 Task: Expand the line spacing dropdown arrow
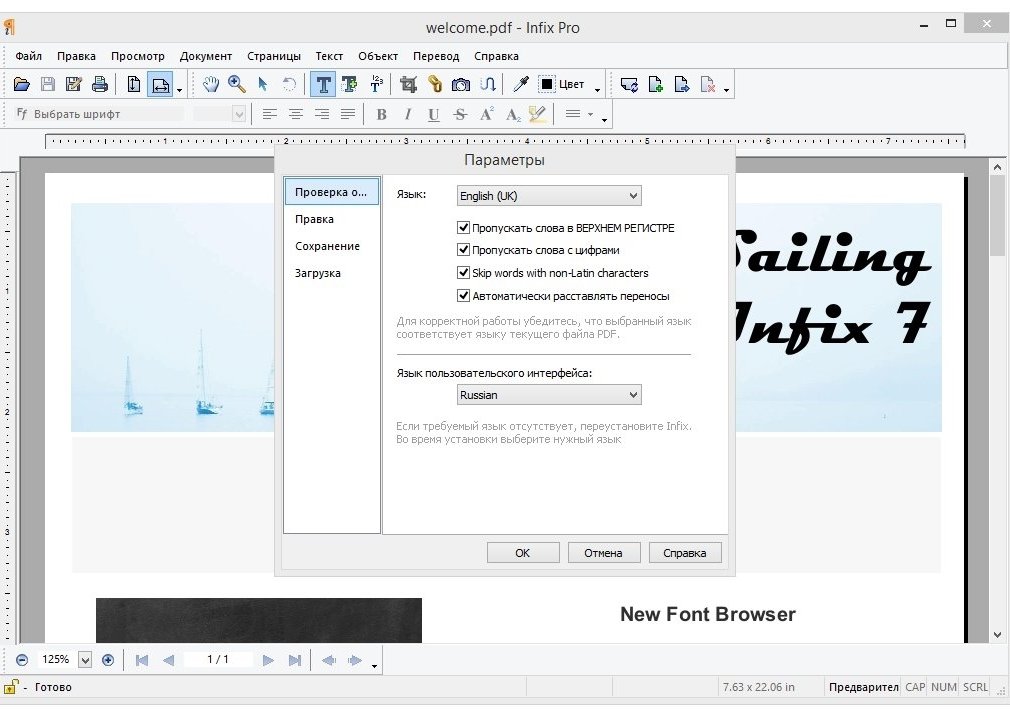[x=590, y=114]
